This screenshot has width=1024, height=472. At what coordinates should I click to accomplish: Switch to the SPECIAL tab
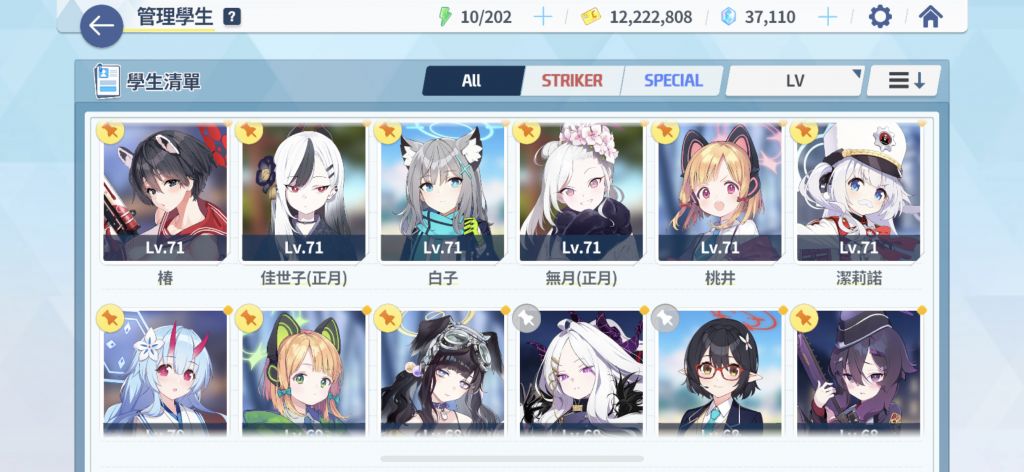coord(673,81)
